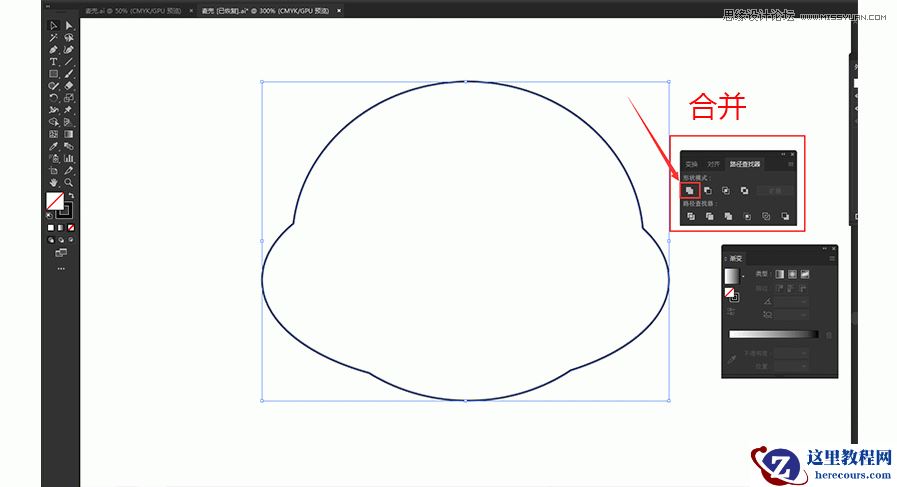Select the Selection tool (black arrow)
This screenshot has width=897, height=487.
coord(53,26)
